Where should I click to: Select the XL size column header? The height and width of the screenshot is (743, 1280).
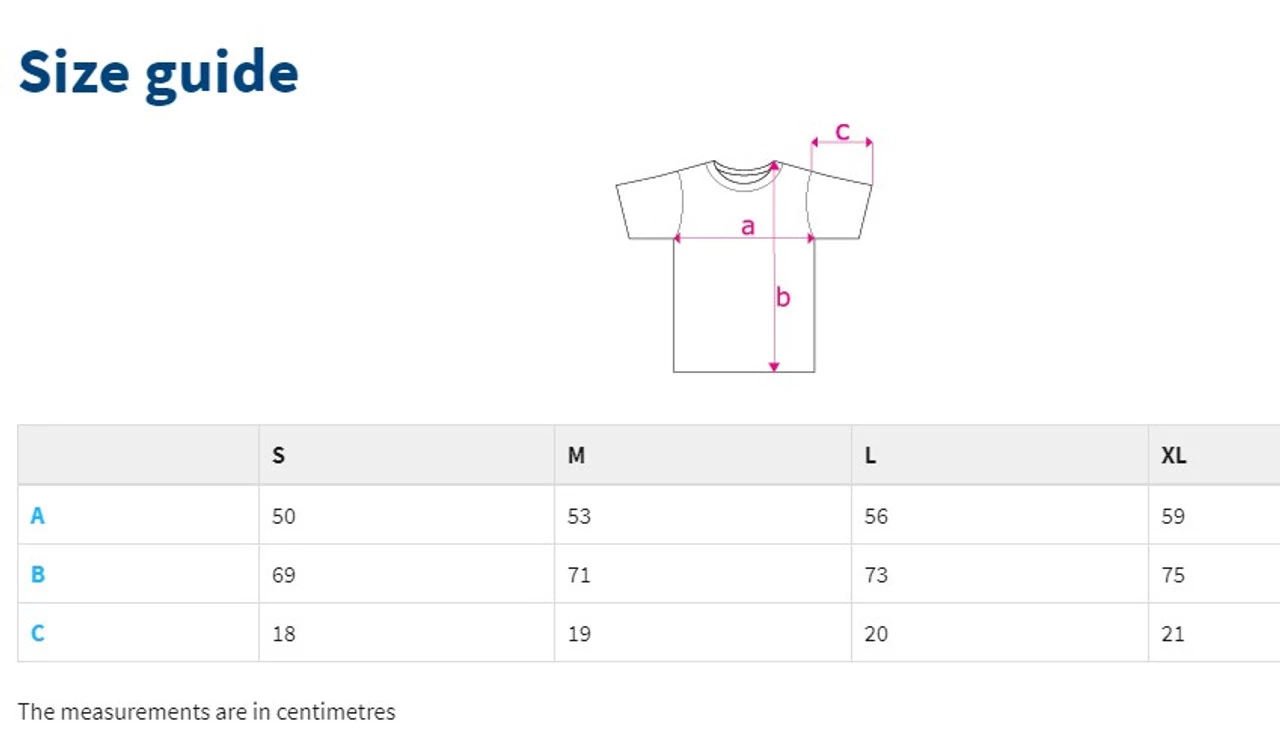pos(1173,456)
